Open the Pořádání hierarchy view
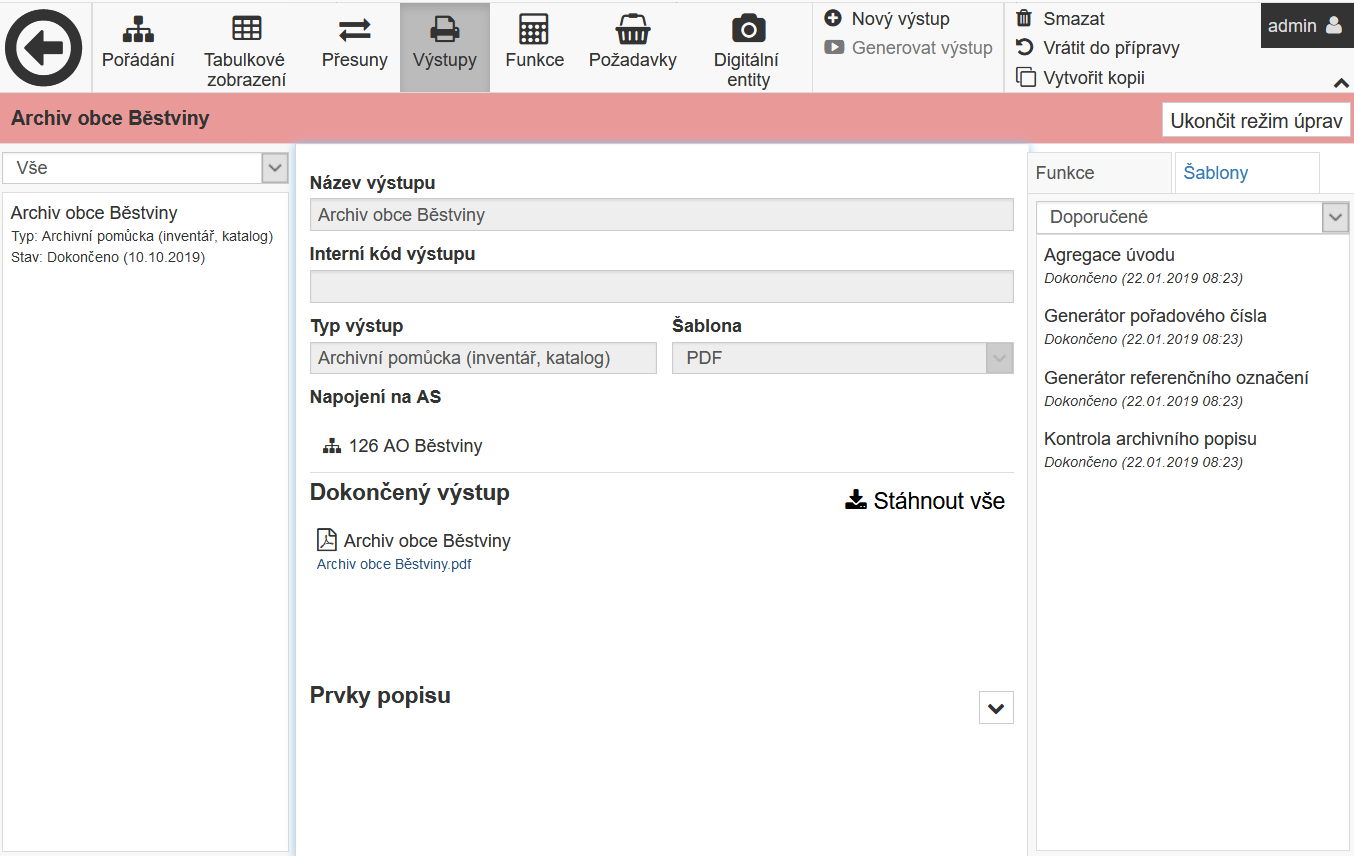Screen dimensions: 1354x856 138,46
